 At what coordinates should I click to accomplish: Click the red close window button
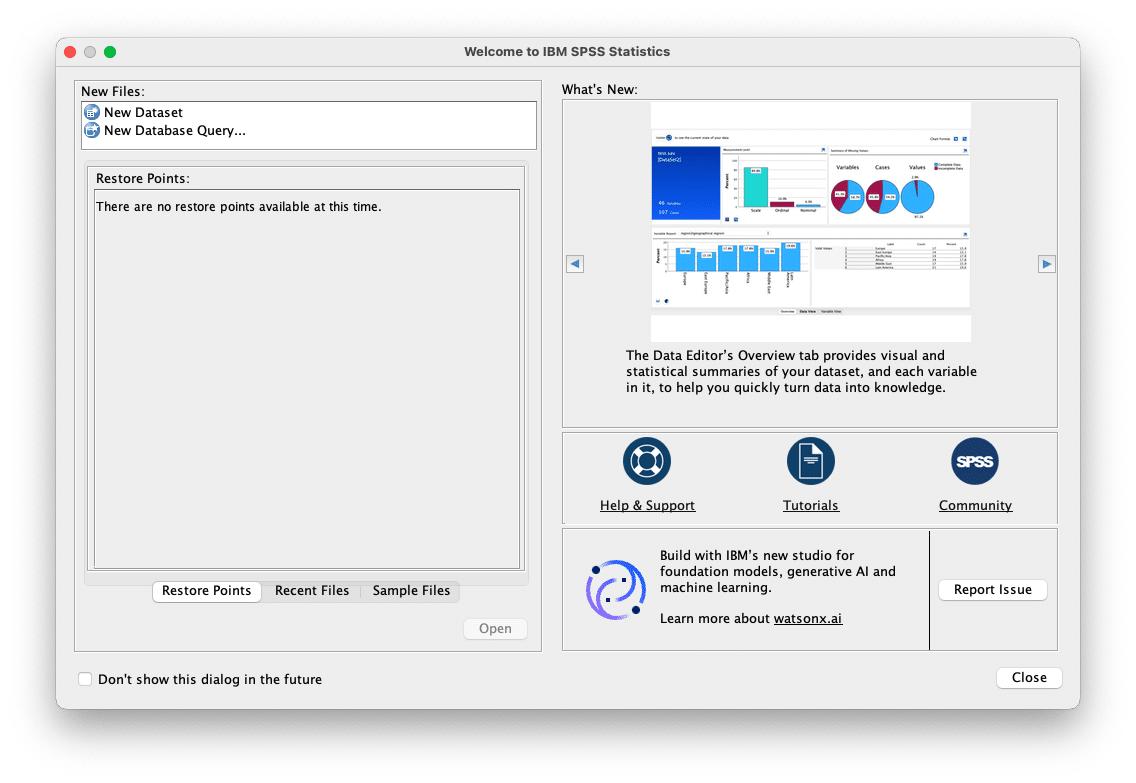(x=70, y=52)
